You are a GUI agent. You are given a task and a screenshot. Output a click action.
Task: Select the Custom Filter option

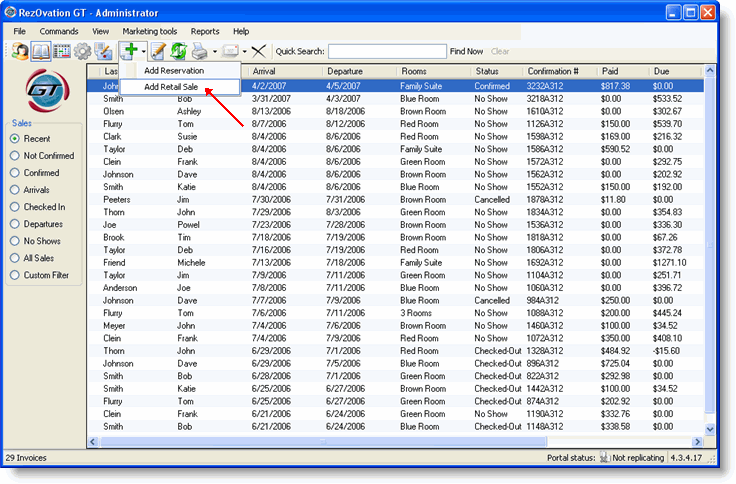point(39,275)
